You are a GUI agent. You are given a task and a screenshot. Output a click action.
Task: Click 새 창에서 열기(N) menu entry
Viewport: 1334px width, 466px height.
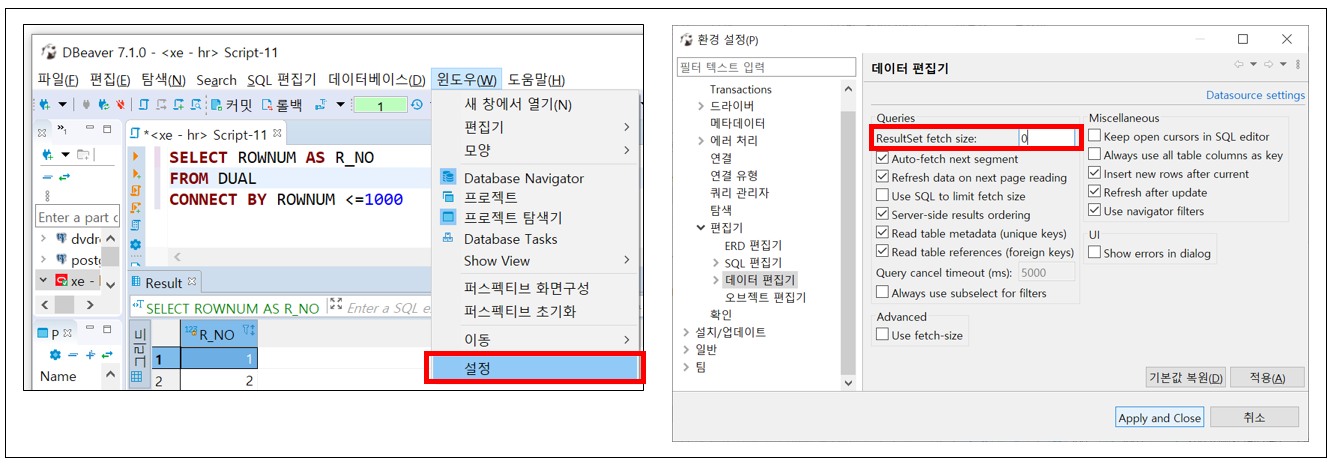pyautogui.click(x=518, y=104)
